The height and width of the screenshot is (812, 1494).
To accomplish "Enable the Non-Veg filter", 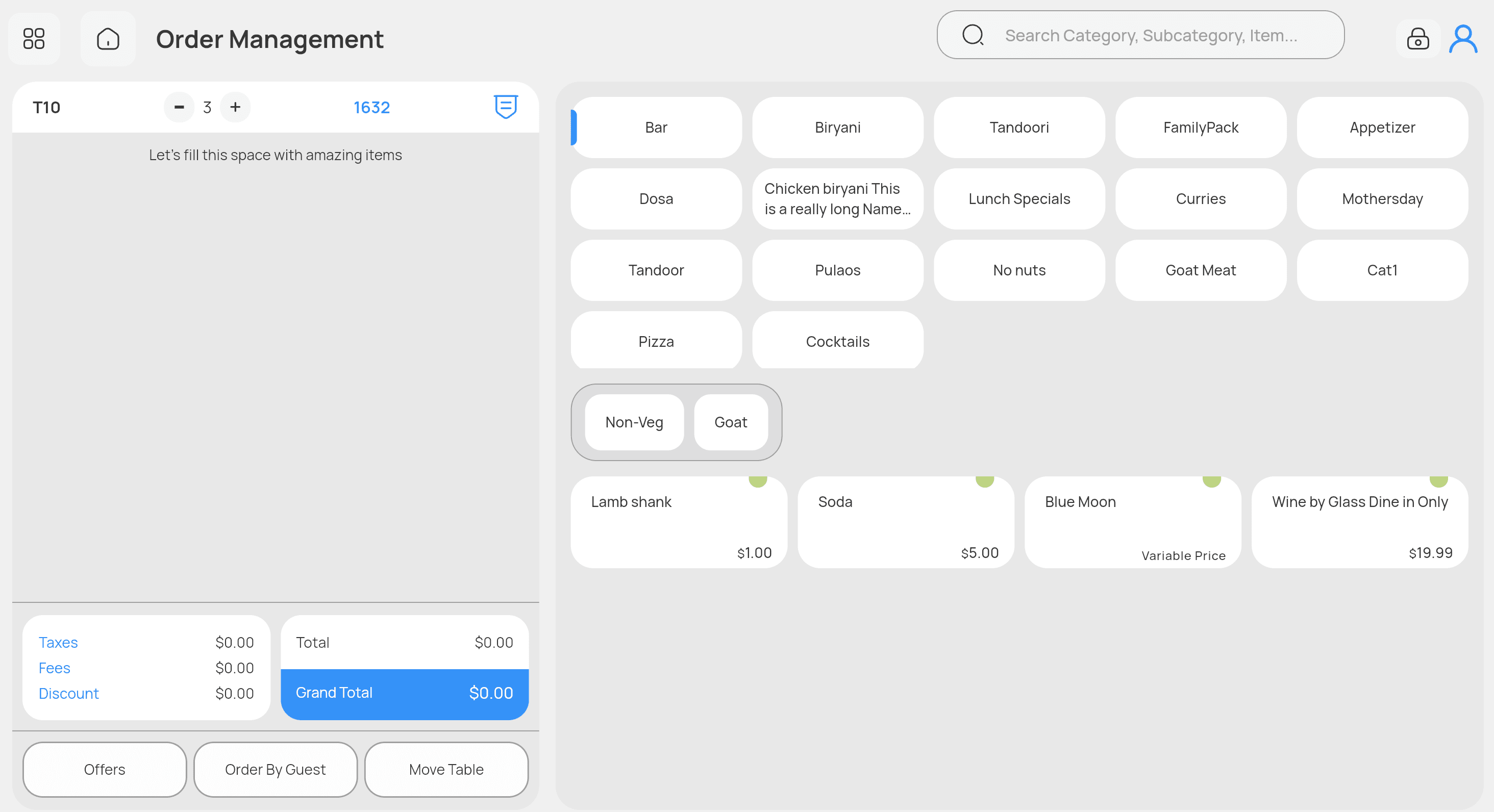I will pyautogui.click(x=634, y=422).
